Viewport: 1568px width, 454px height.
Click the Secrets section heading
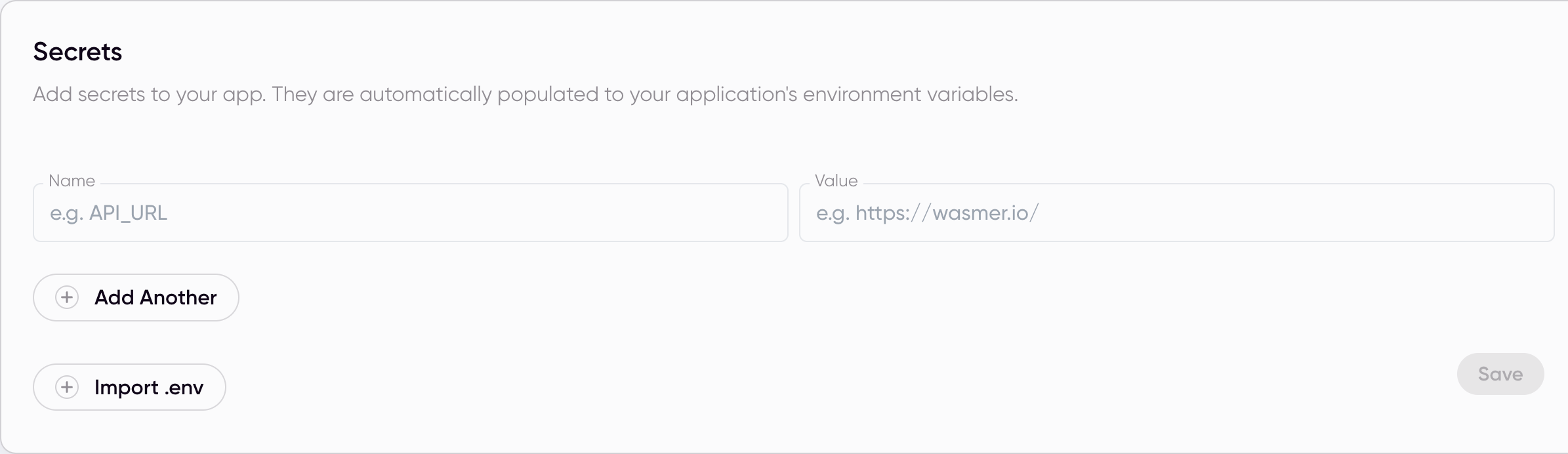click(77, 51)
